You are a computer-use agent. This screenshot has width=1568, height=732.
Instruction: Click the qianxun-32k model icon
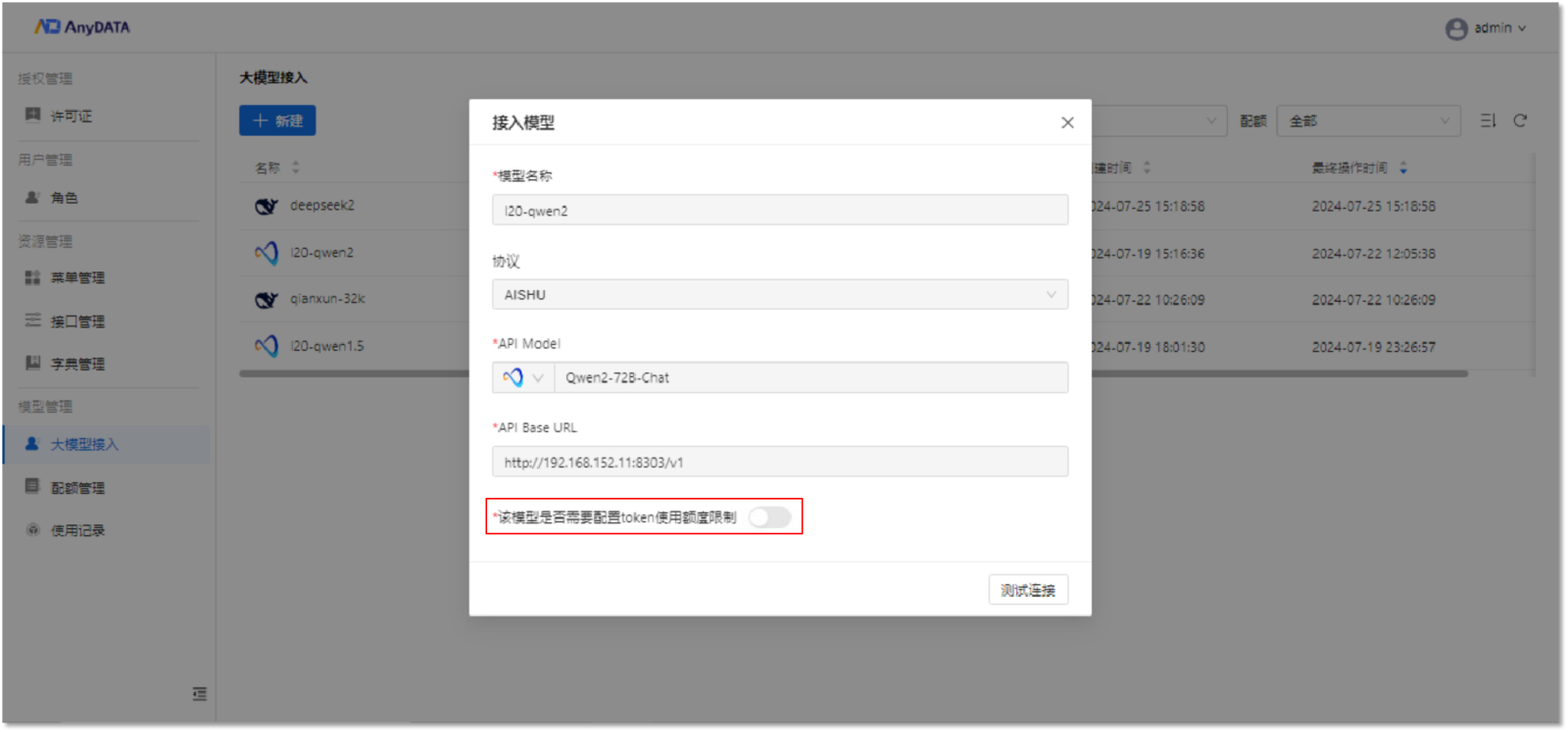pyautogui.click(x=266, y=300)
